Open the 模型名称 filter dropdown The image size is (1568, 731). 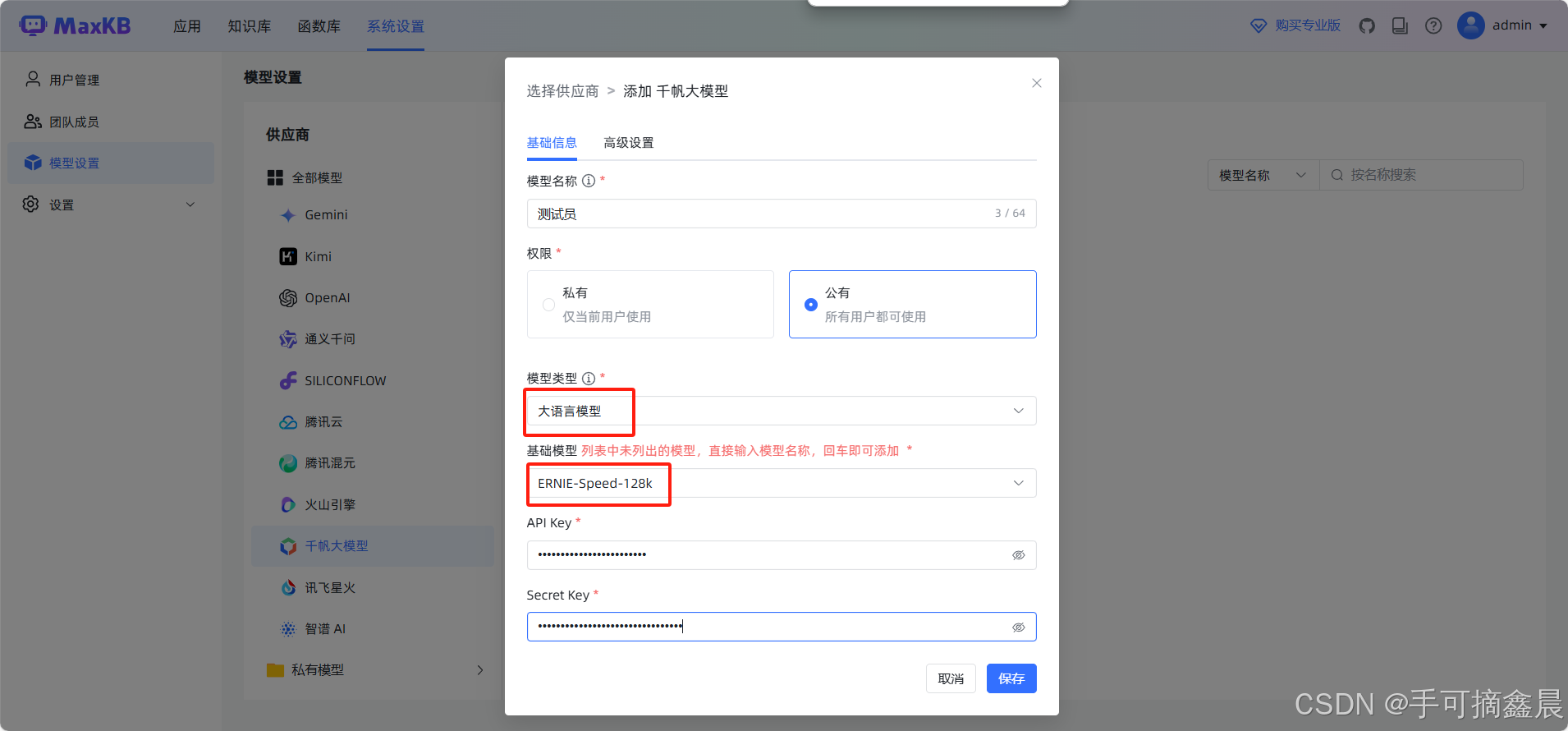tap(1263, 175)
